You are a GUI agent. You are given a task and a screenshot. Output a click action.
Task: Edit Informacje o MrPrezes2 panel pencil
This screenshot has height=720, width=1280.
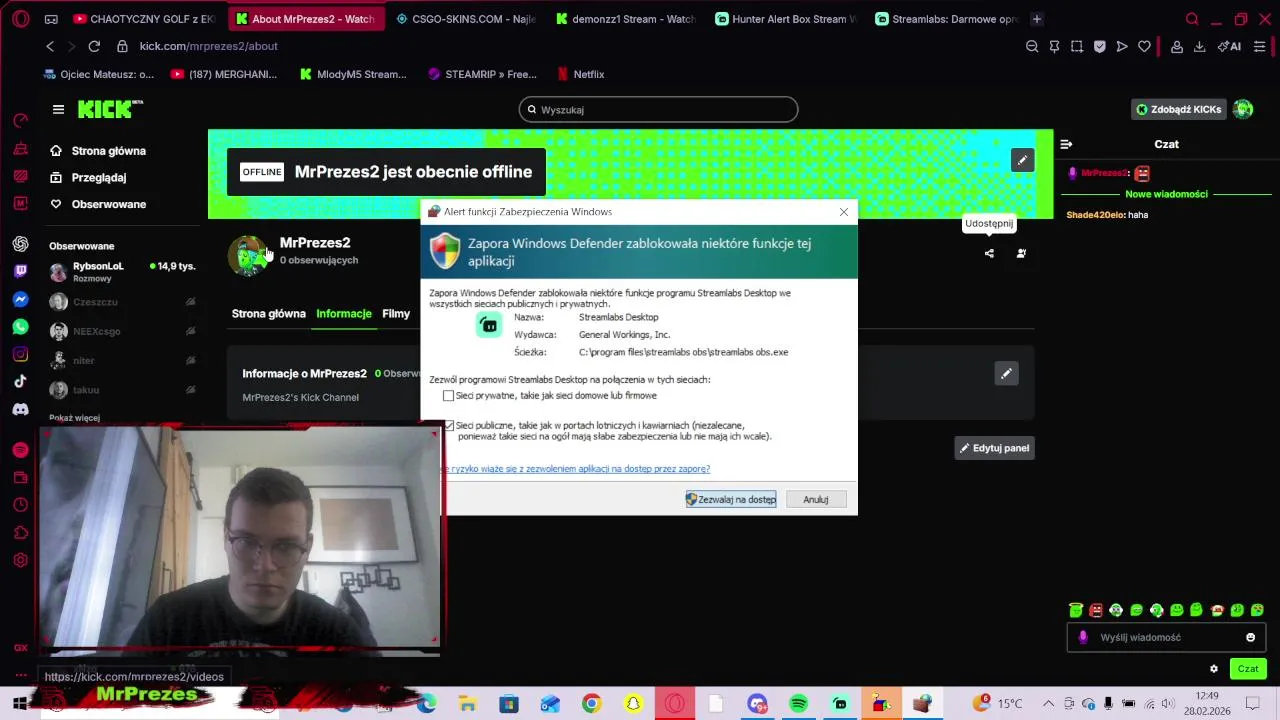tap(1006, 373)
